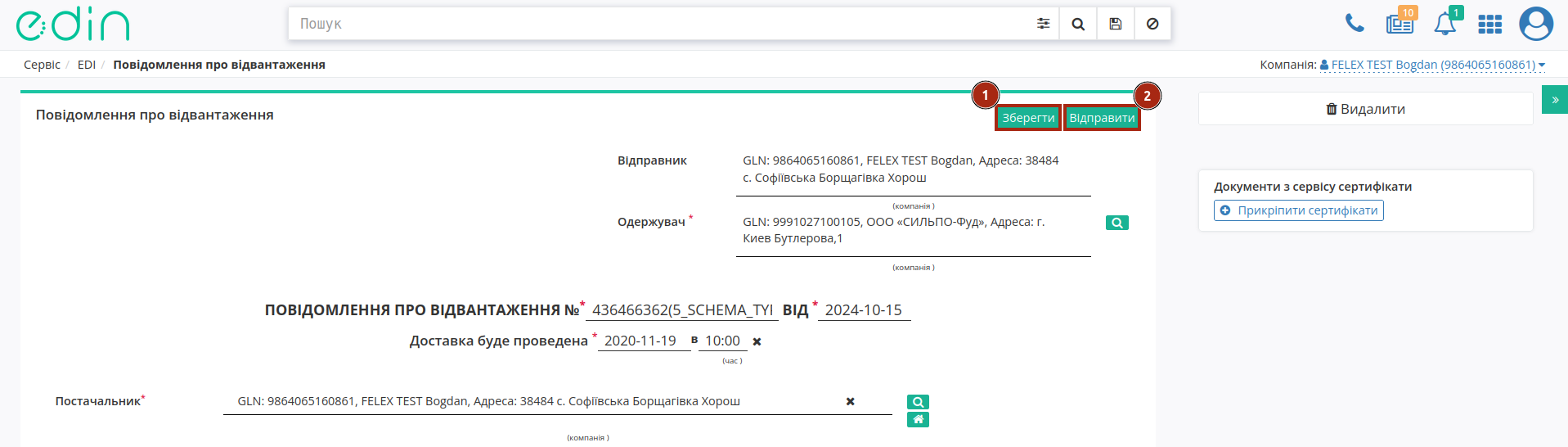1568x447 pixels.
Task: Clear the supplier field value
Action: 850,401
